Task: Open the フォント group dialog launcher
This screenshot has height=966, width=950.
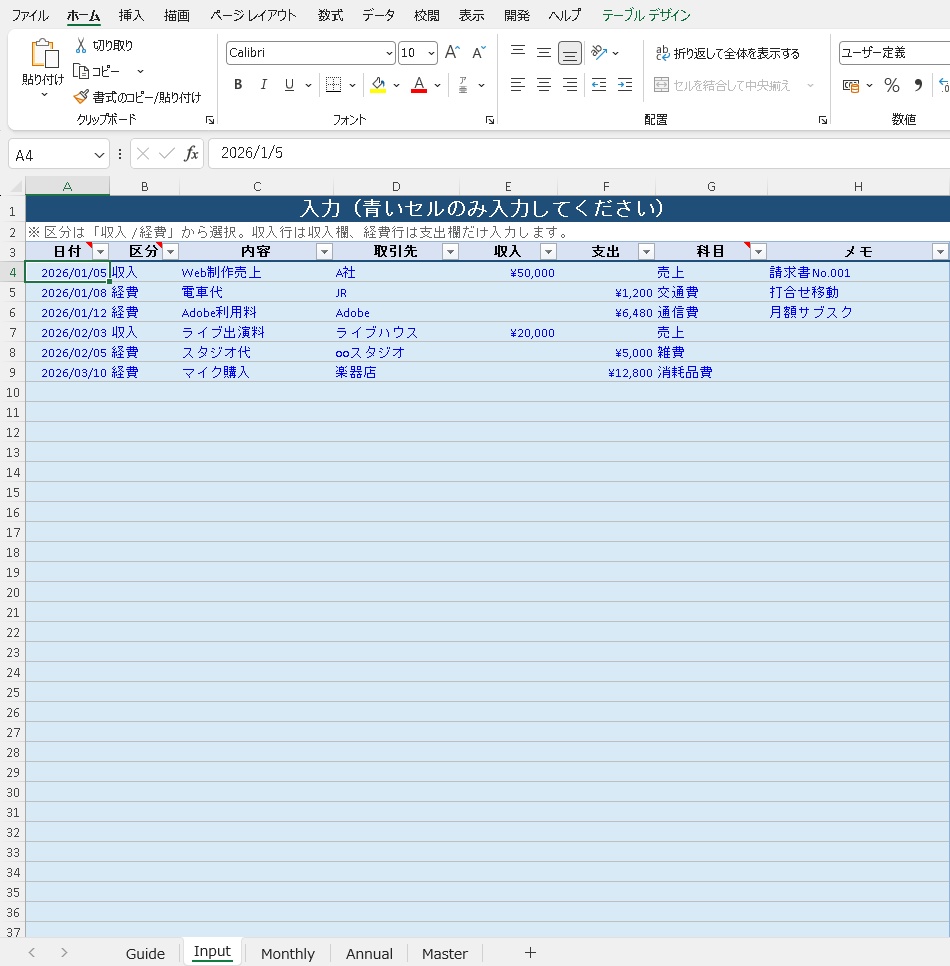Action: (489, 119)
